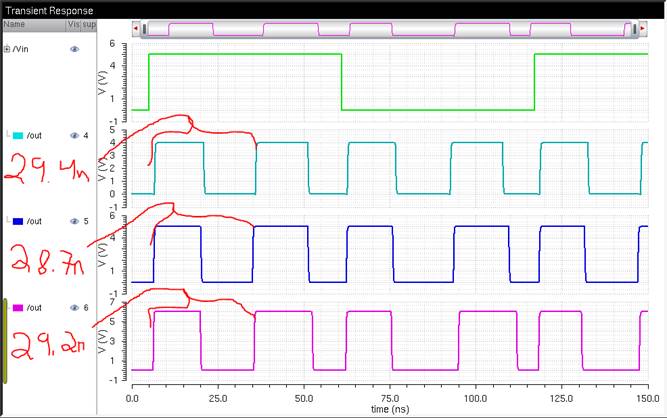667x418 pixels.
Task: Click the Vis column header
Action: [73, 25]
